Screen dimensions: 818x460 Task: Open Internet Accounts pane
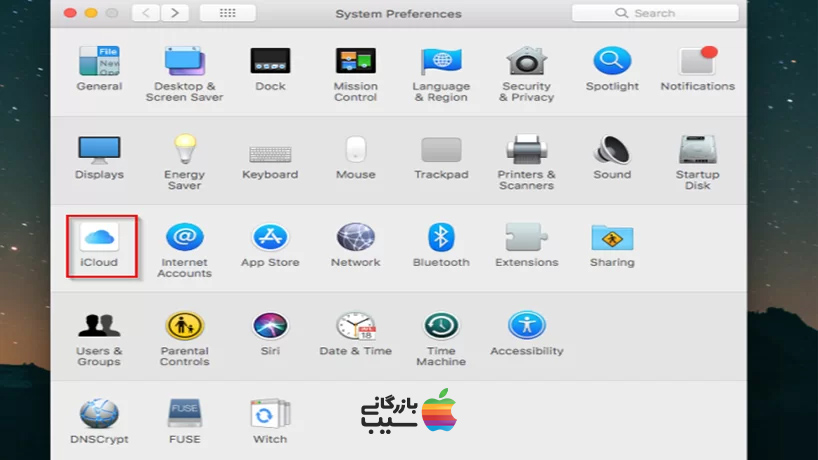coord(185,250)
